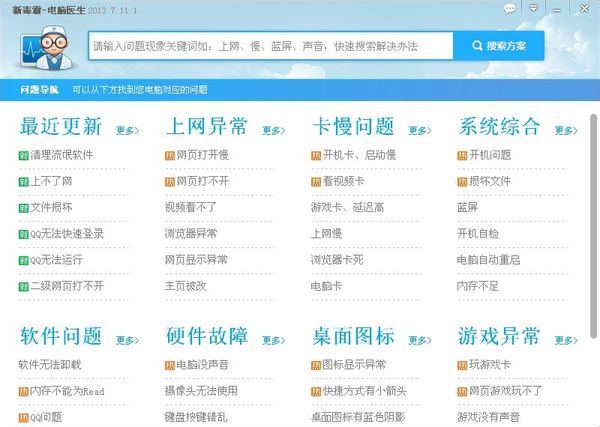
Task: Click the new badge beside 二级网页打不开
Action: tap(24, 287)
